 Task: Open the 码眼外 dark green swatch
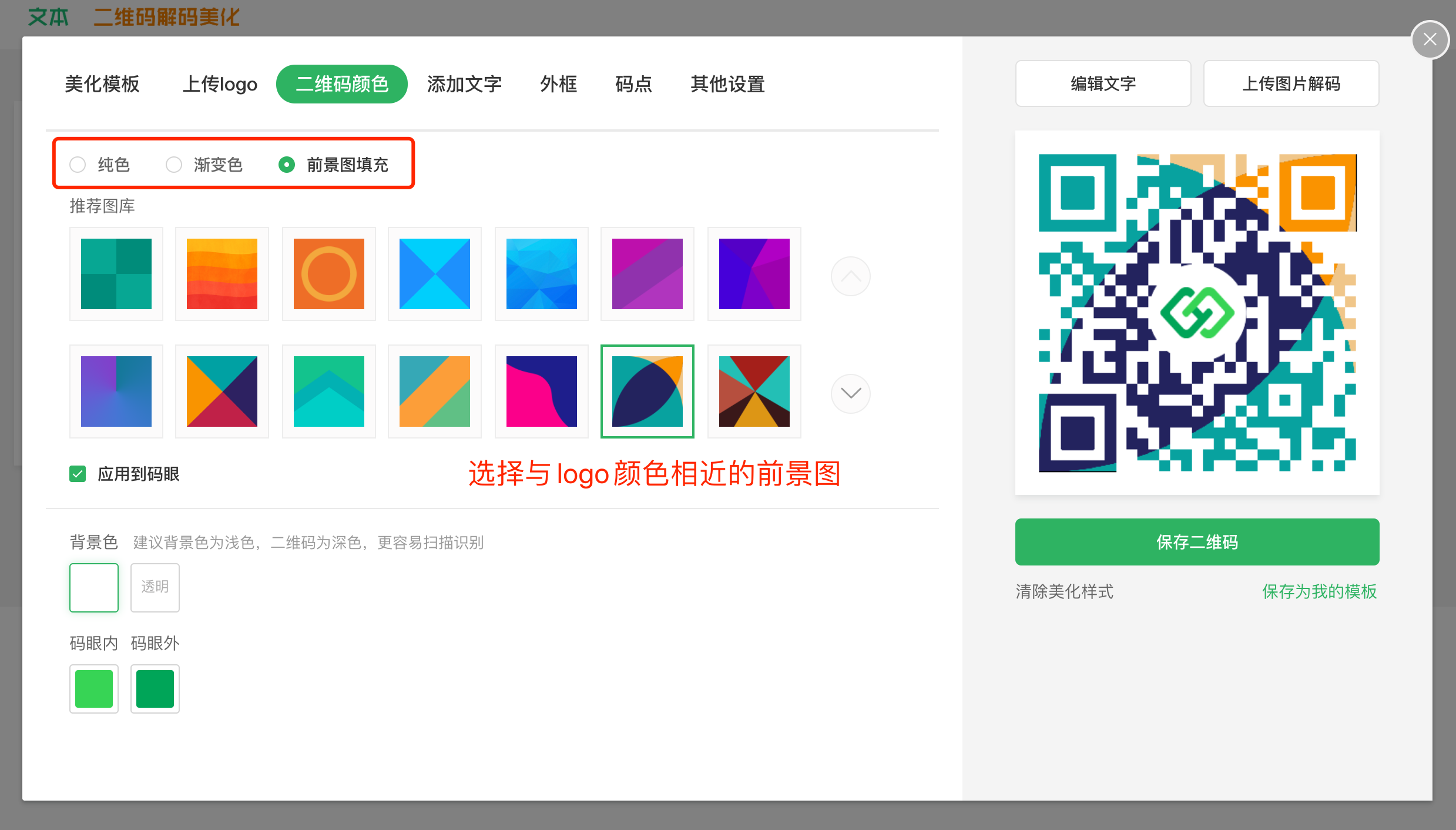click(155, 689)
